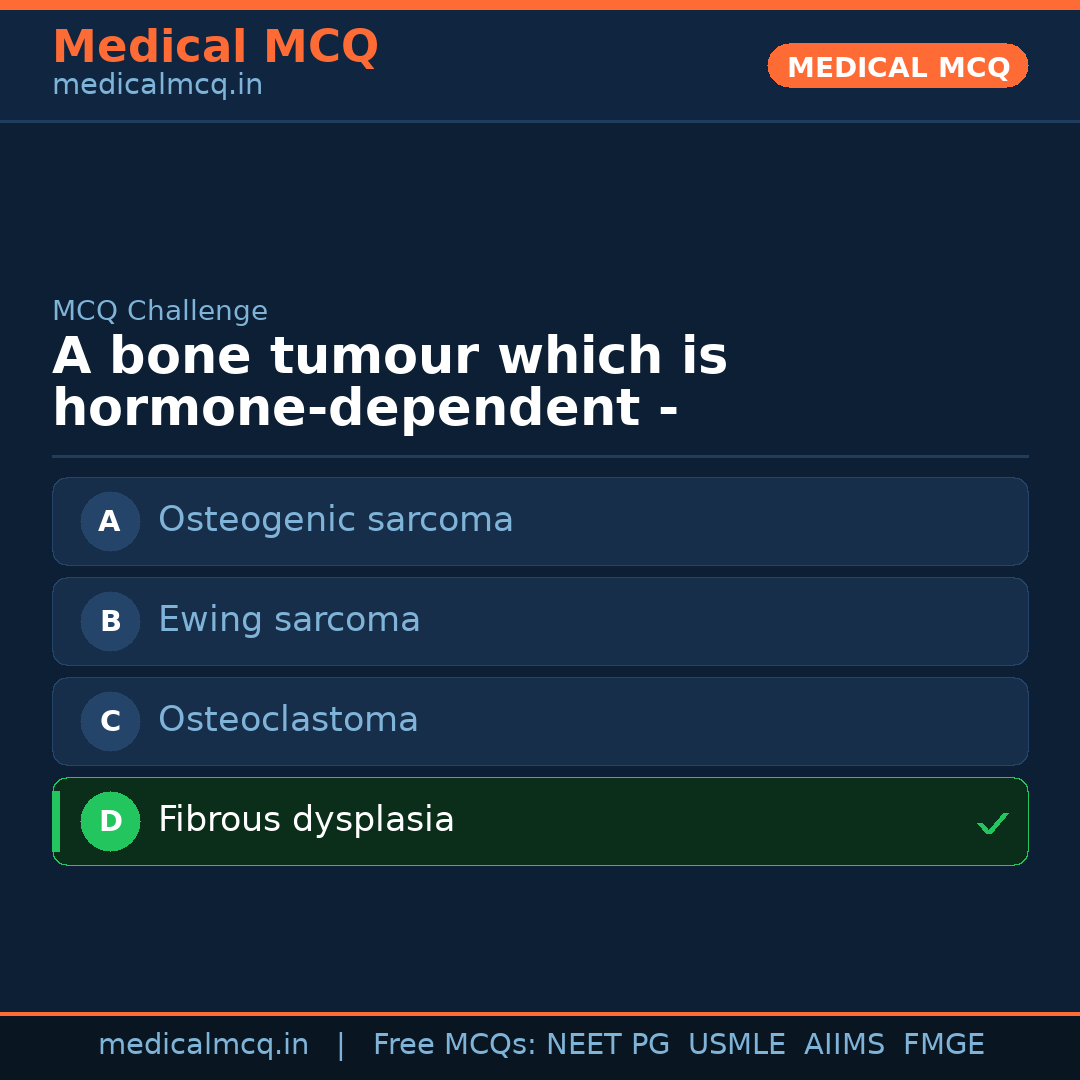Click medicalmcq.in under the header logo
The height and width of the screenshot is (1080, 1080).
[156, 84]
